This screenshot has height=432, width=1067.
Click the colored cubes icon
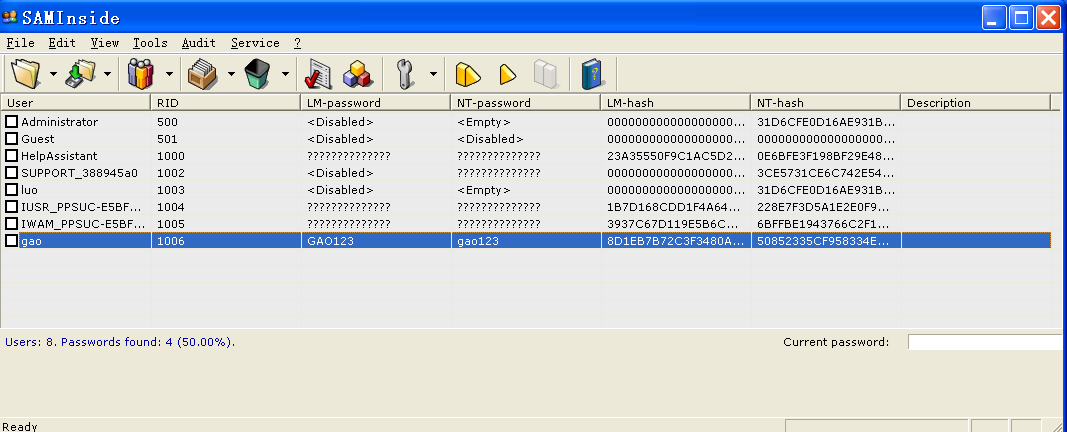[356, 73]
